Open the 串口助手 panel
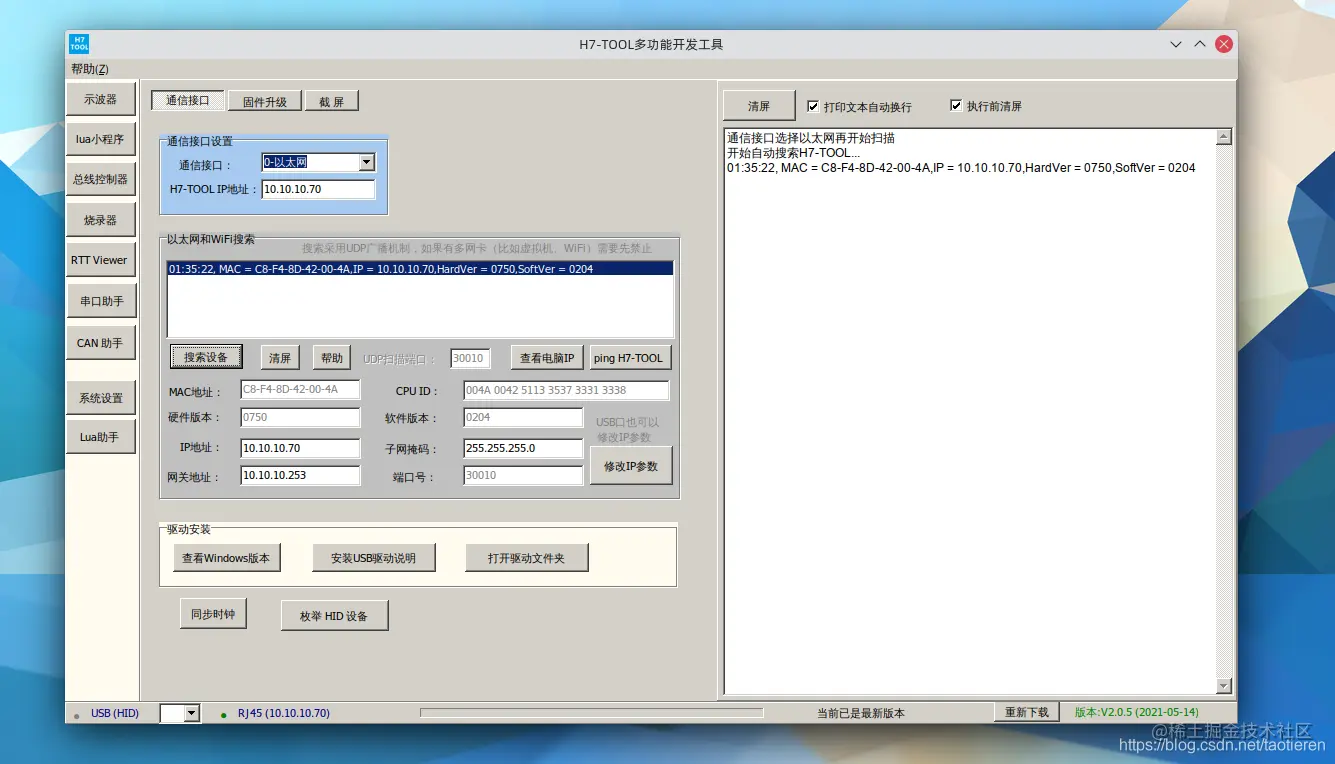 point(100,301)
